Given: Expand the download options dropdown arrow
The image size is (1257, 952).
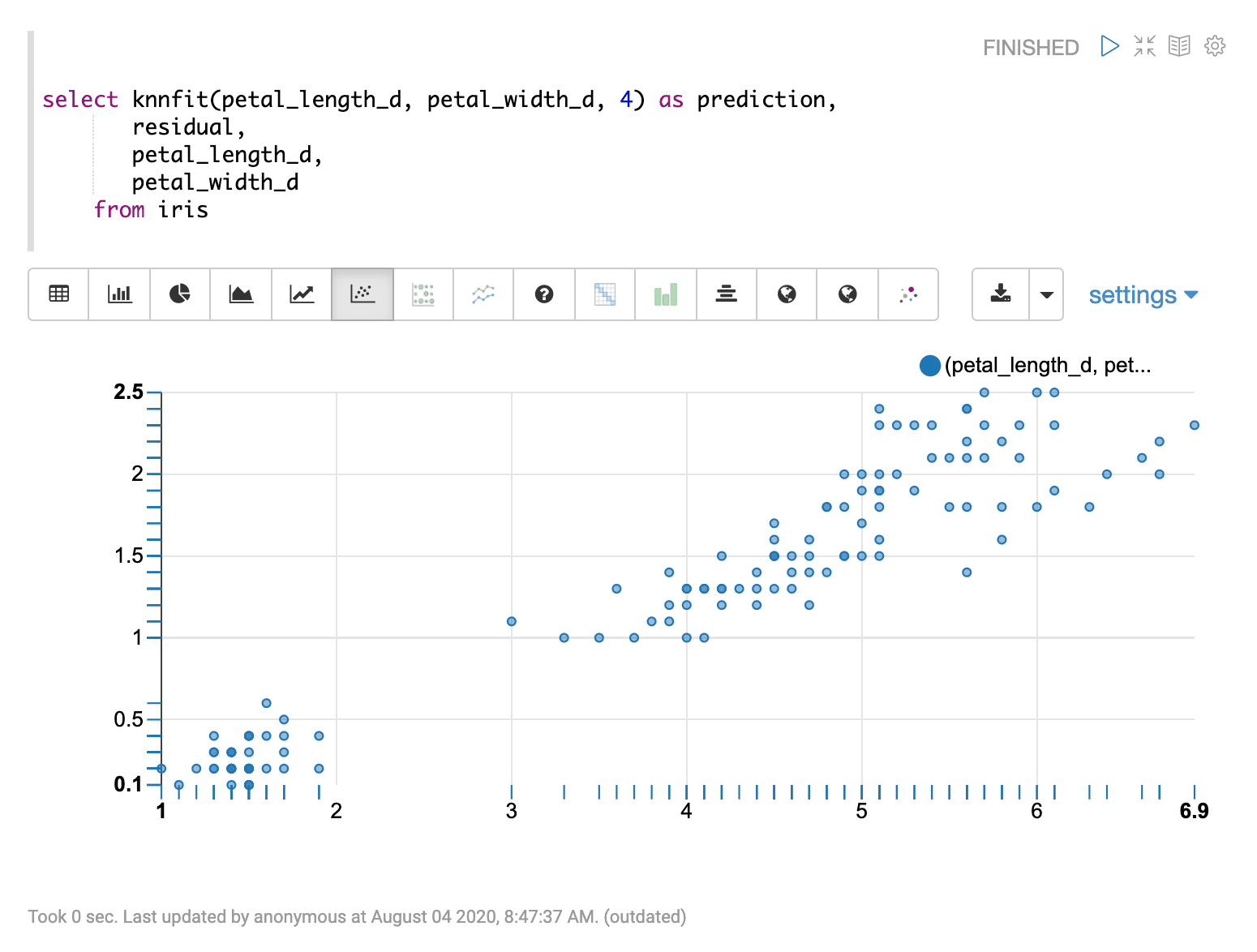Looking at the screenshot, I should pyautogui.click(x=1047, y=294).
